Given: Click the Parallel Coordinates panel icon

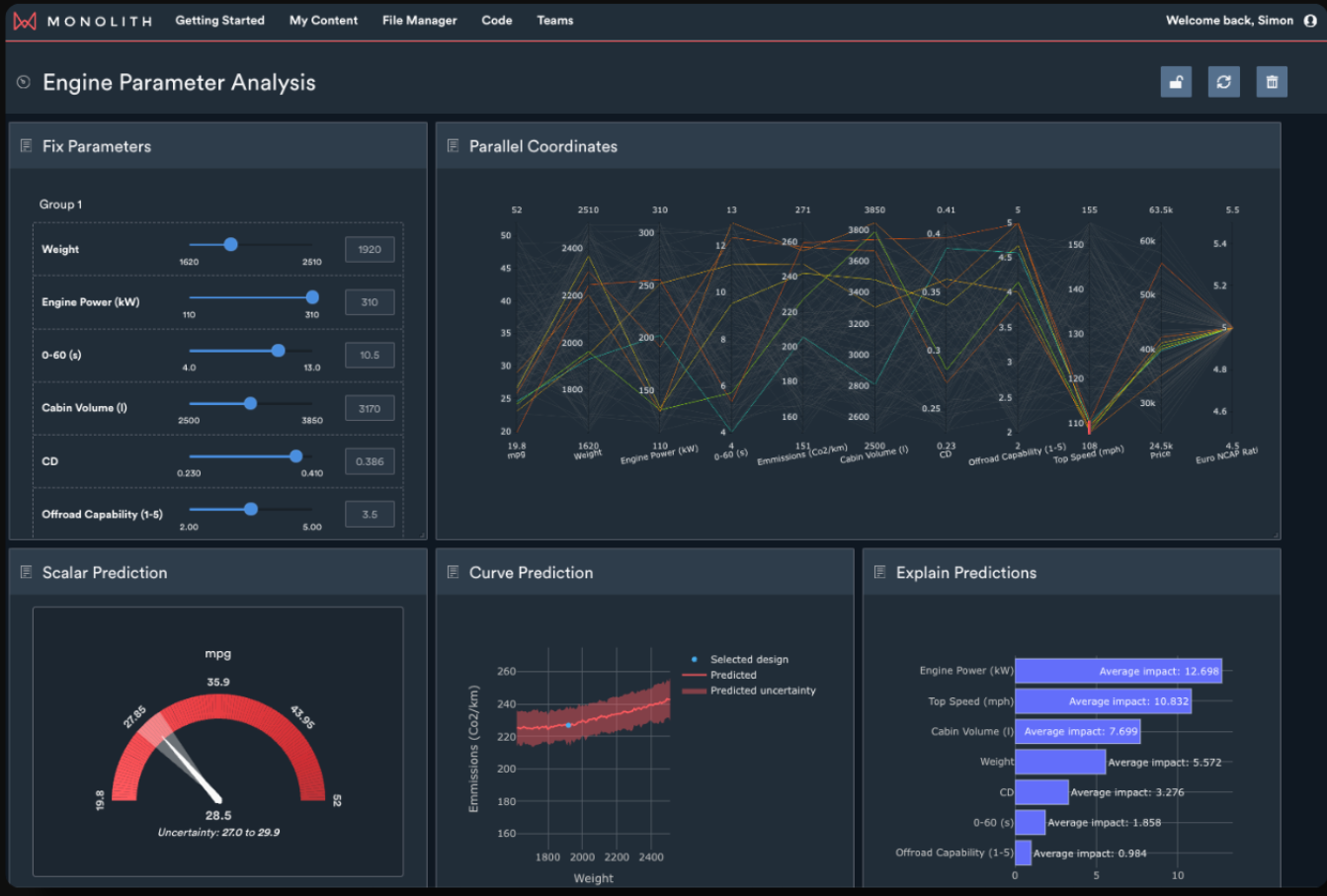Looking at the screenshot, I should (x=453, y=145).
